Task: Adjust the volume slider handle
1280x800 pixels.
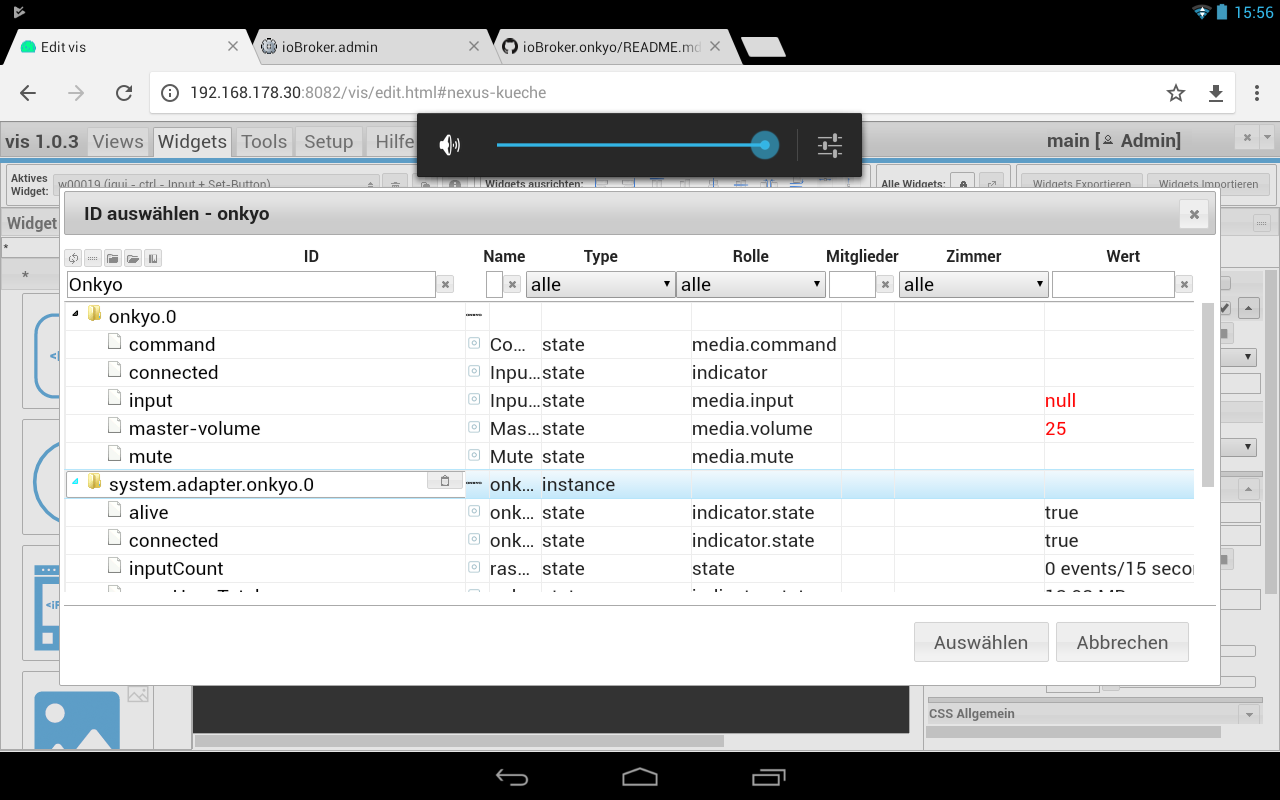Action: click(765, 145)
